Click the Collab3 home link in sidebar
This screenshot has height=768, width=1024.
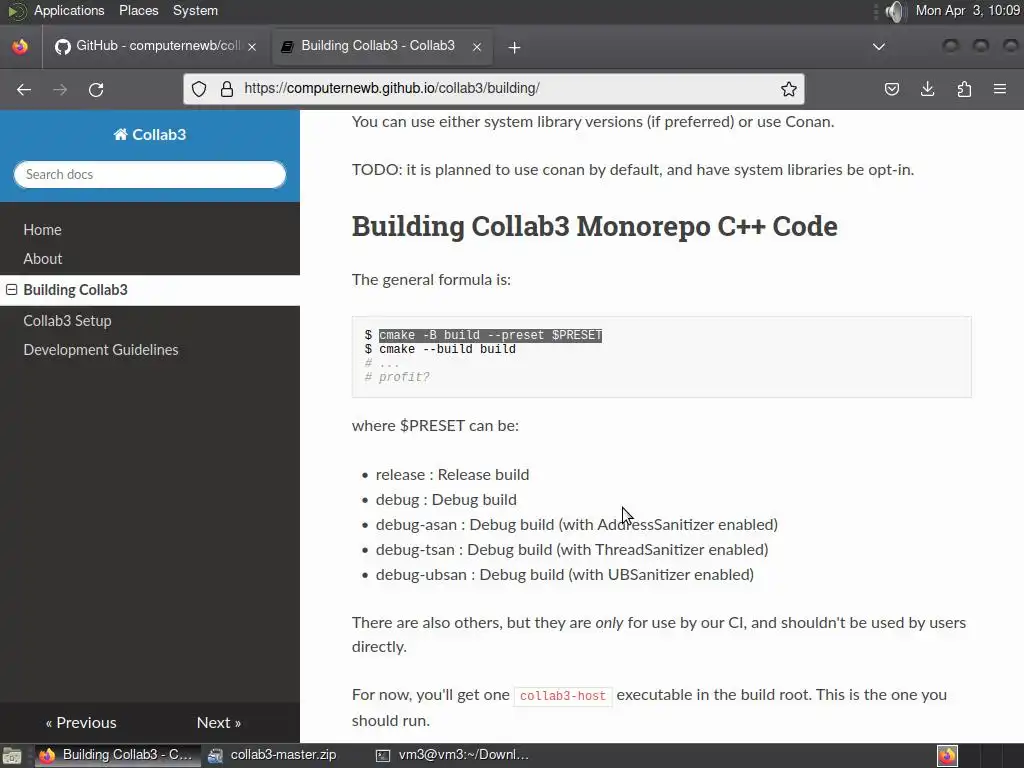tap(150, 135)
